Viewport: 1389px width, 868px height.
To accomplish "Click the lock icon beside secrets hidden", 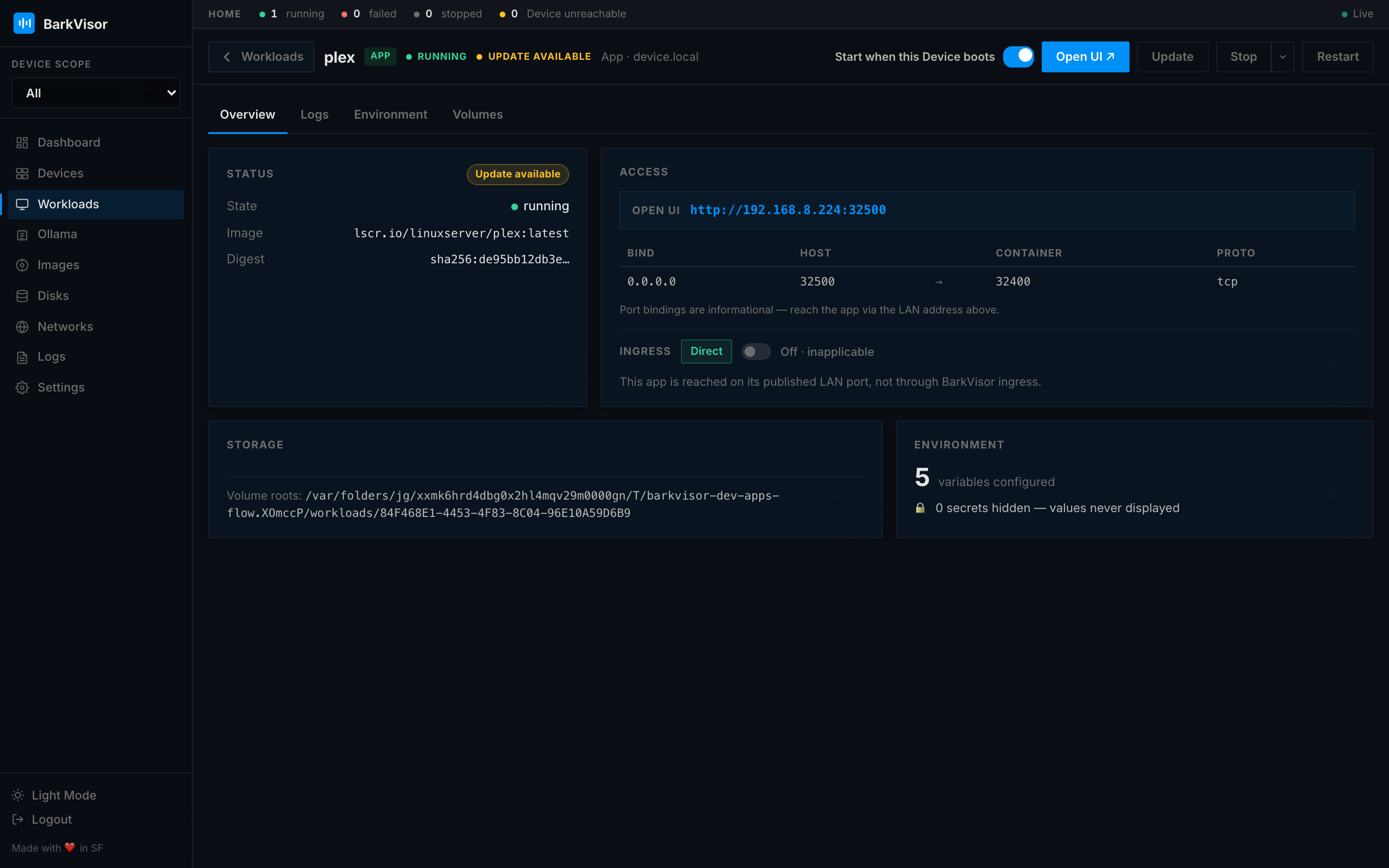I will tap(920, 508).
